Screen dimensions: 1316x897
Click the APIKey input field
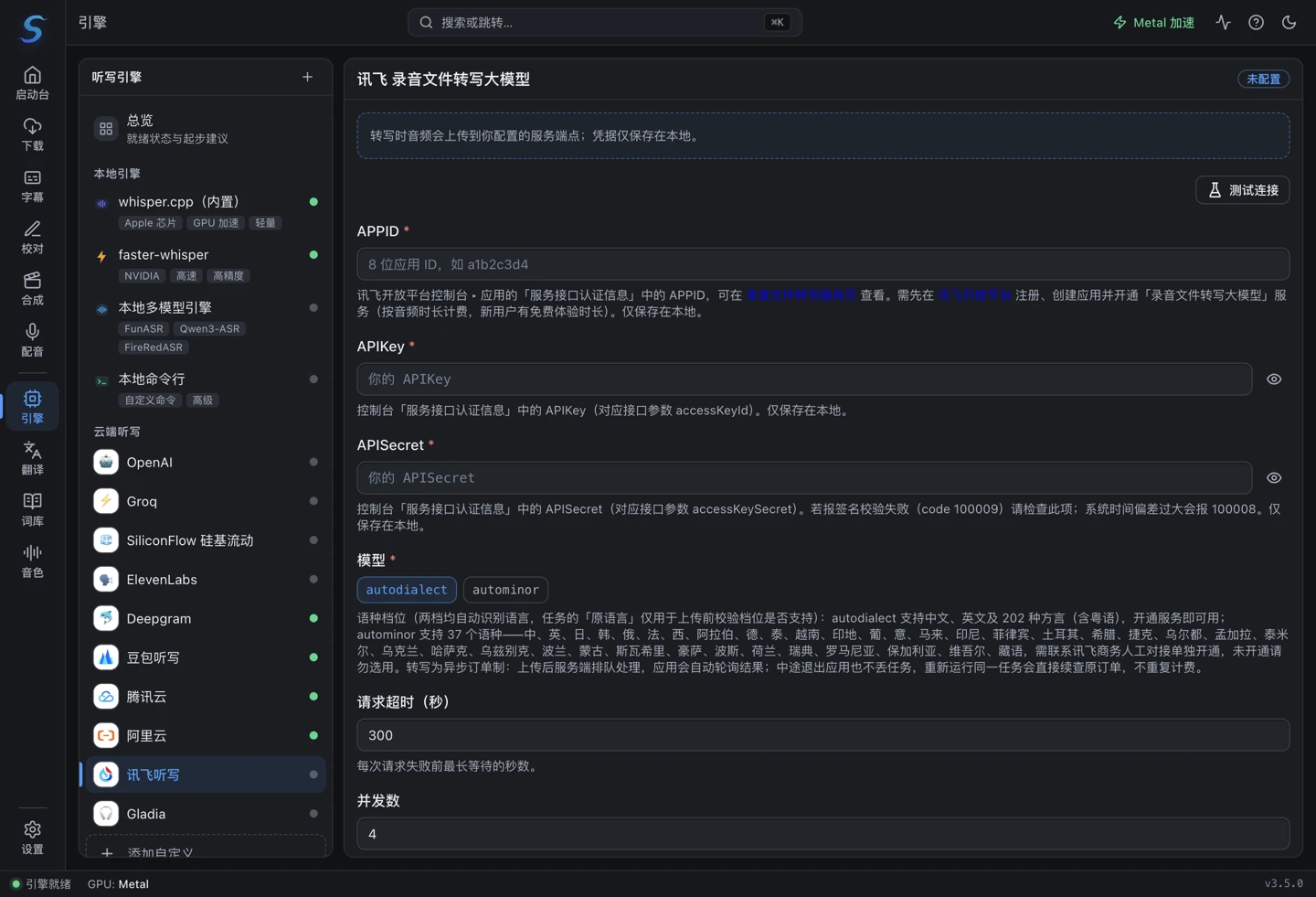pyautogui.click(x=804, y=379)
